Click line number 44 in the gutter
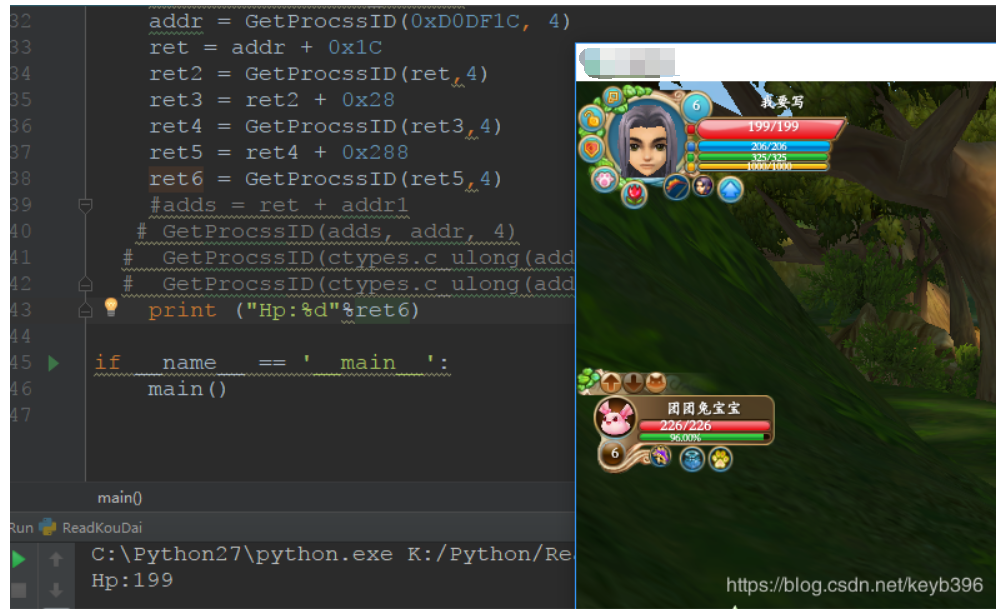998x610 pixels. (20, 336)
